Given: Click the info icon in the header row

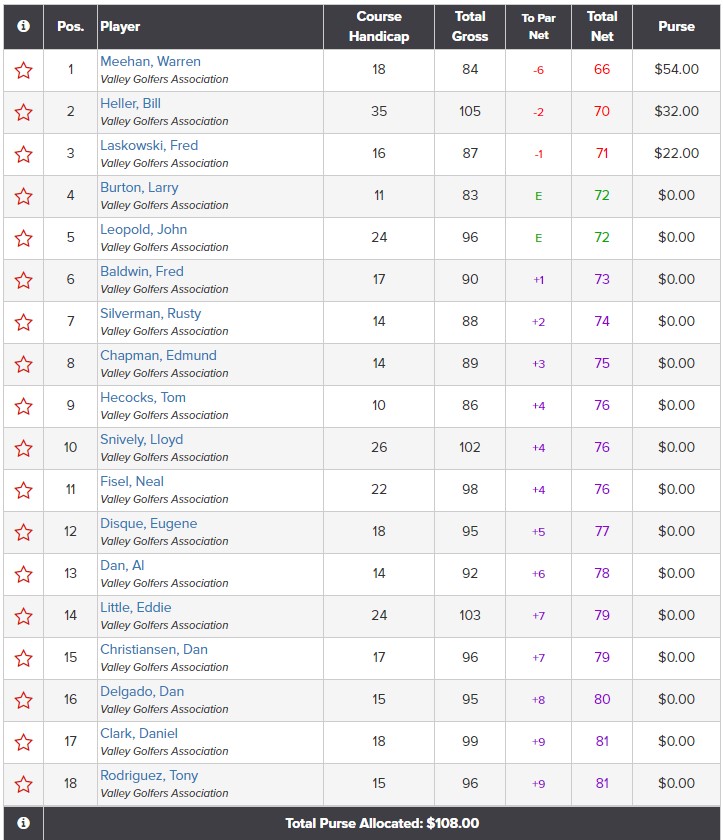Looking at the screenshot, I should pos(23,26).
